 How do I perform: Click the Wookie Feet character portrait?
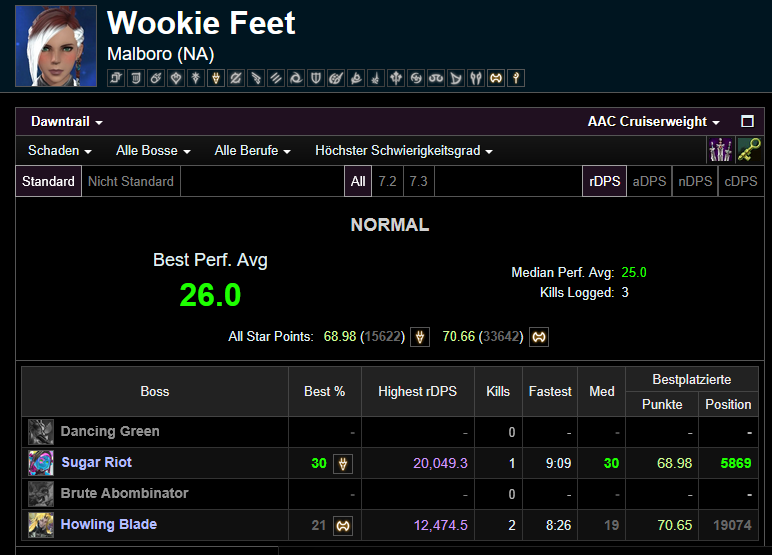pyautogui.click(x=56, y=46)
